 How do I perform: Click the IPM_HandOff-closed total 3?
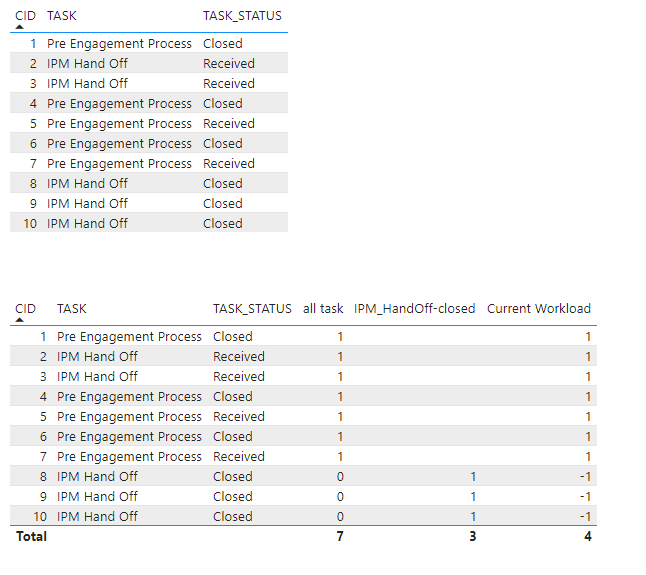click(473, 536)
